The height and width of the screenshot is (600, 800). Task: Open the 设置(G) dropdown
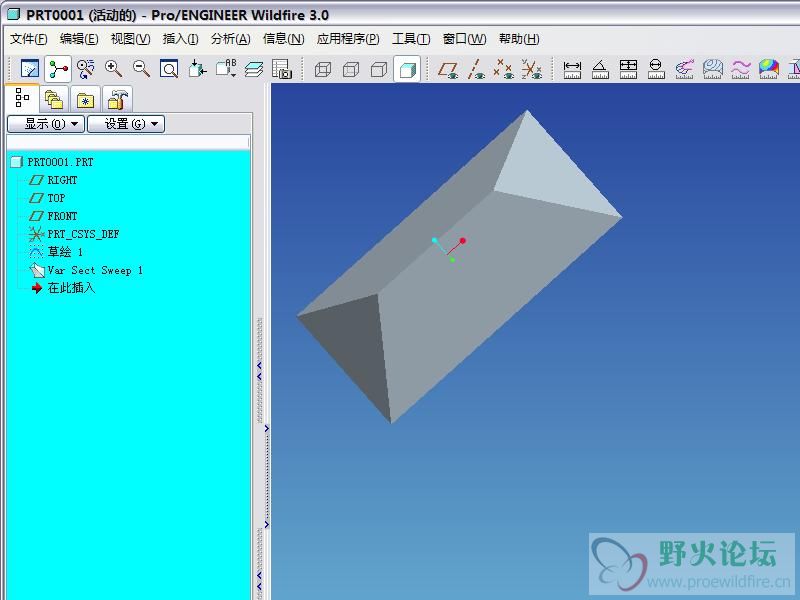point(126,124)
